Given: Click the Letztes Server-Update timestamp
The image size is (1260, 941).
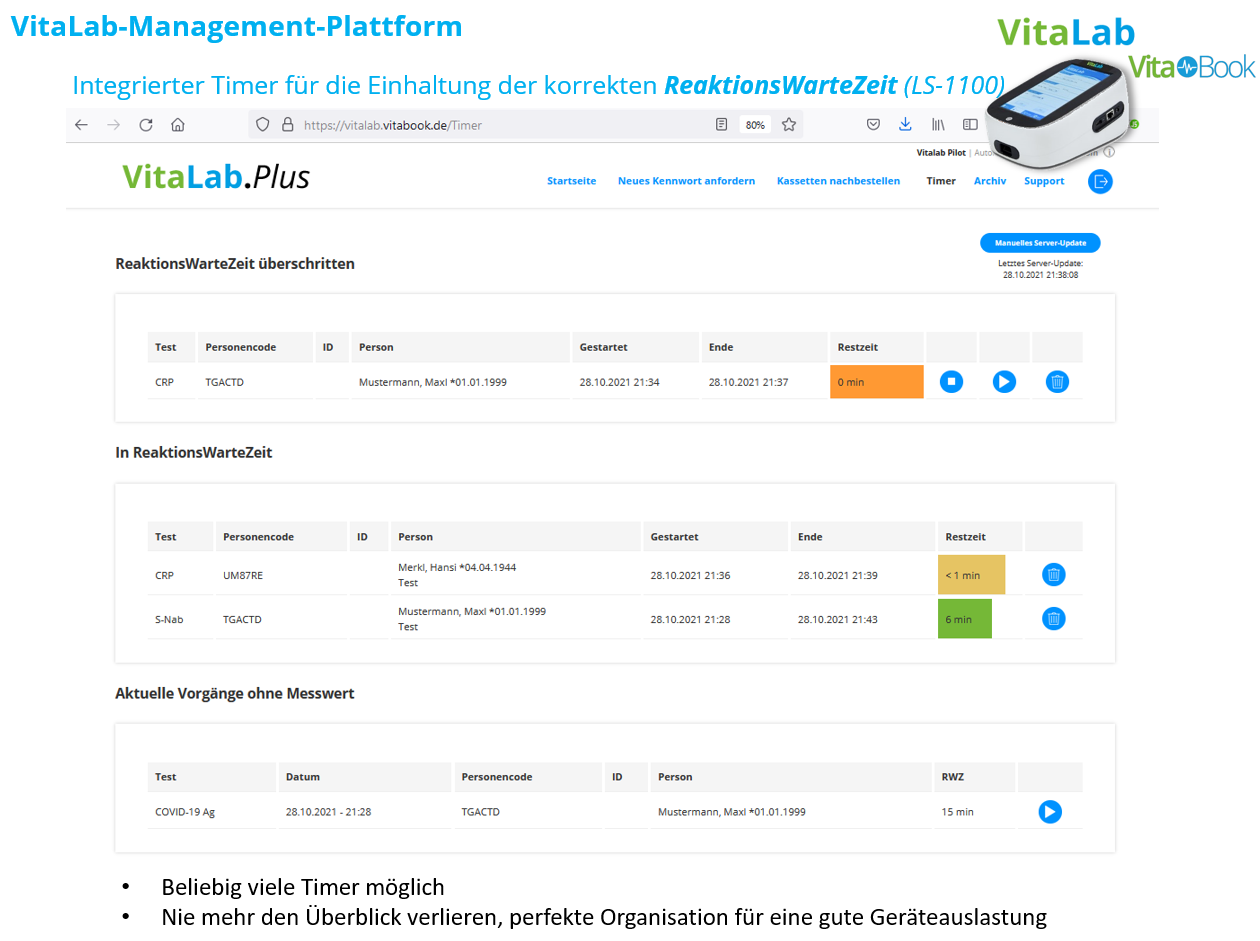Looking at the screenshot, I should [x=1040, y=269].
